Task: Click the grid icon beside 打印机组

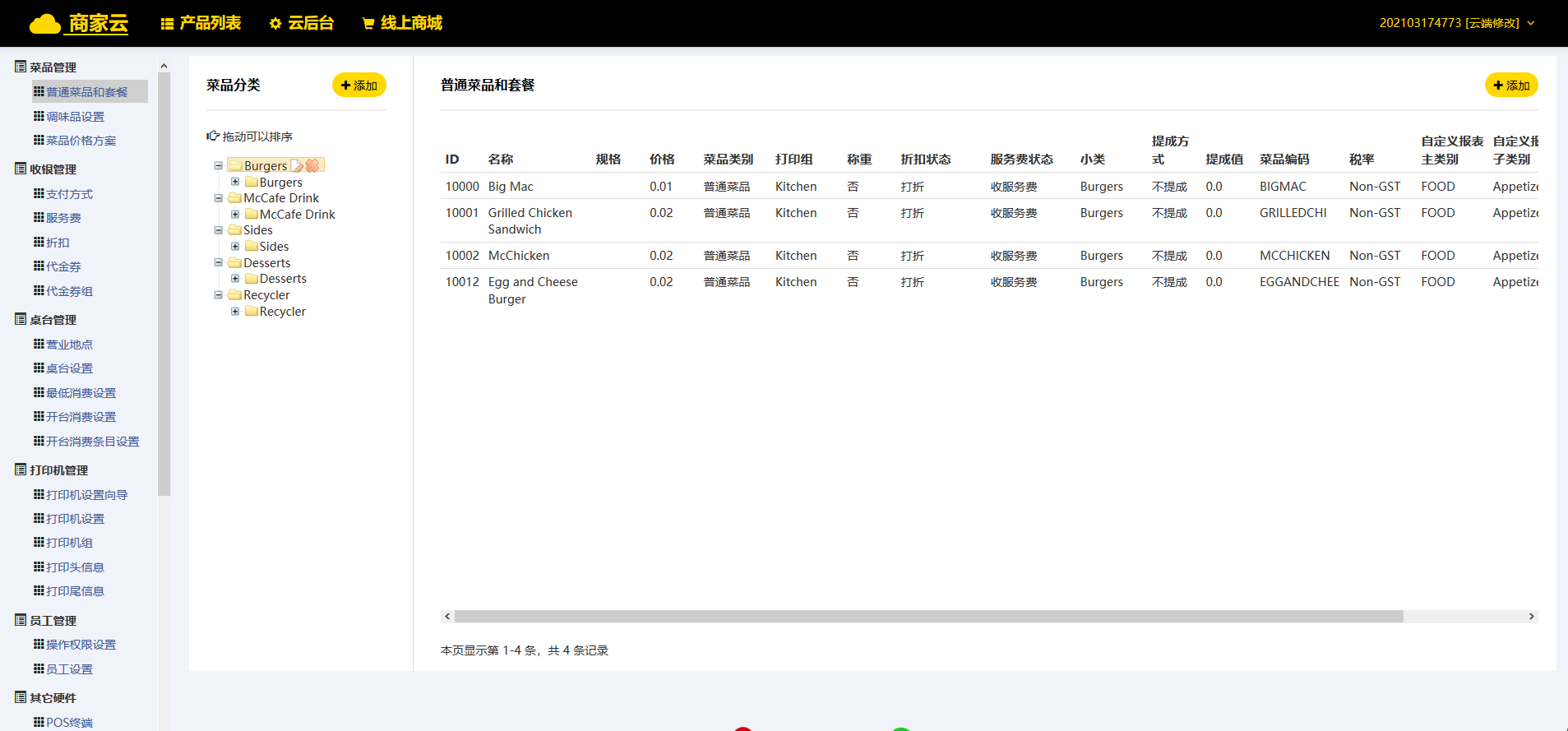Action: pyautogui.click(x=39, y=543)
